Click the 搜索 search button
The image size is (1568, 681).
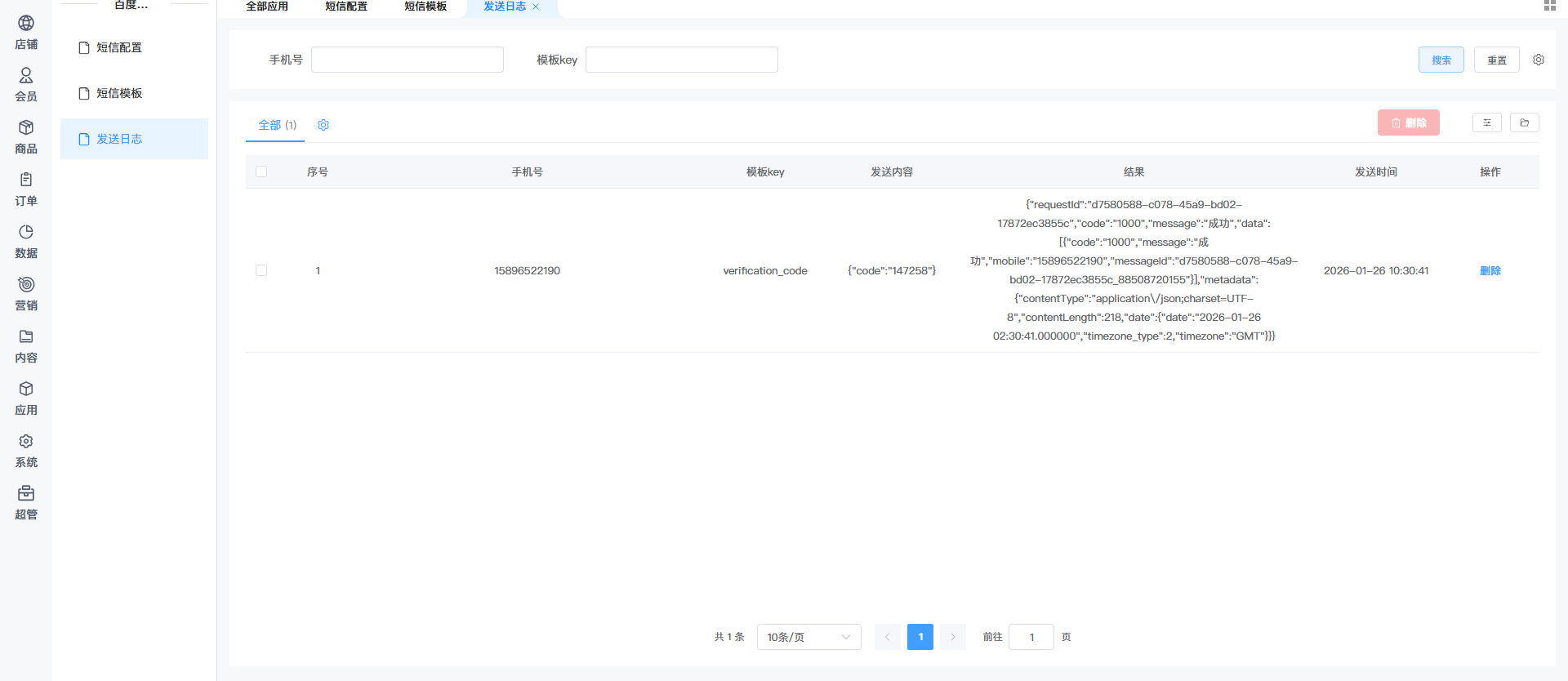pyautogui.click(x=1441, y=60)
